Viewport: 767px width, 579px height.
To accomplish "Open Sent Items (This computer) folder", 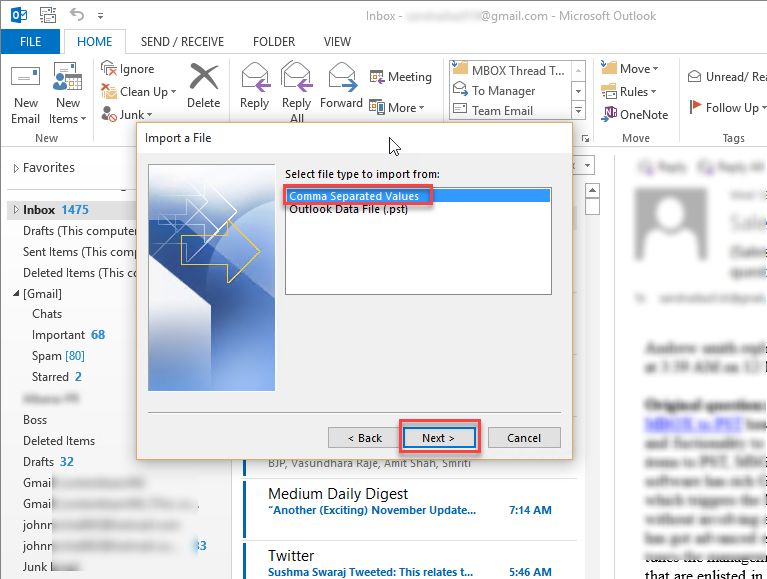I will pos(79,252).
